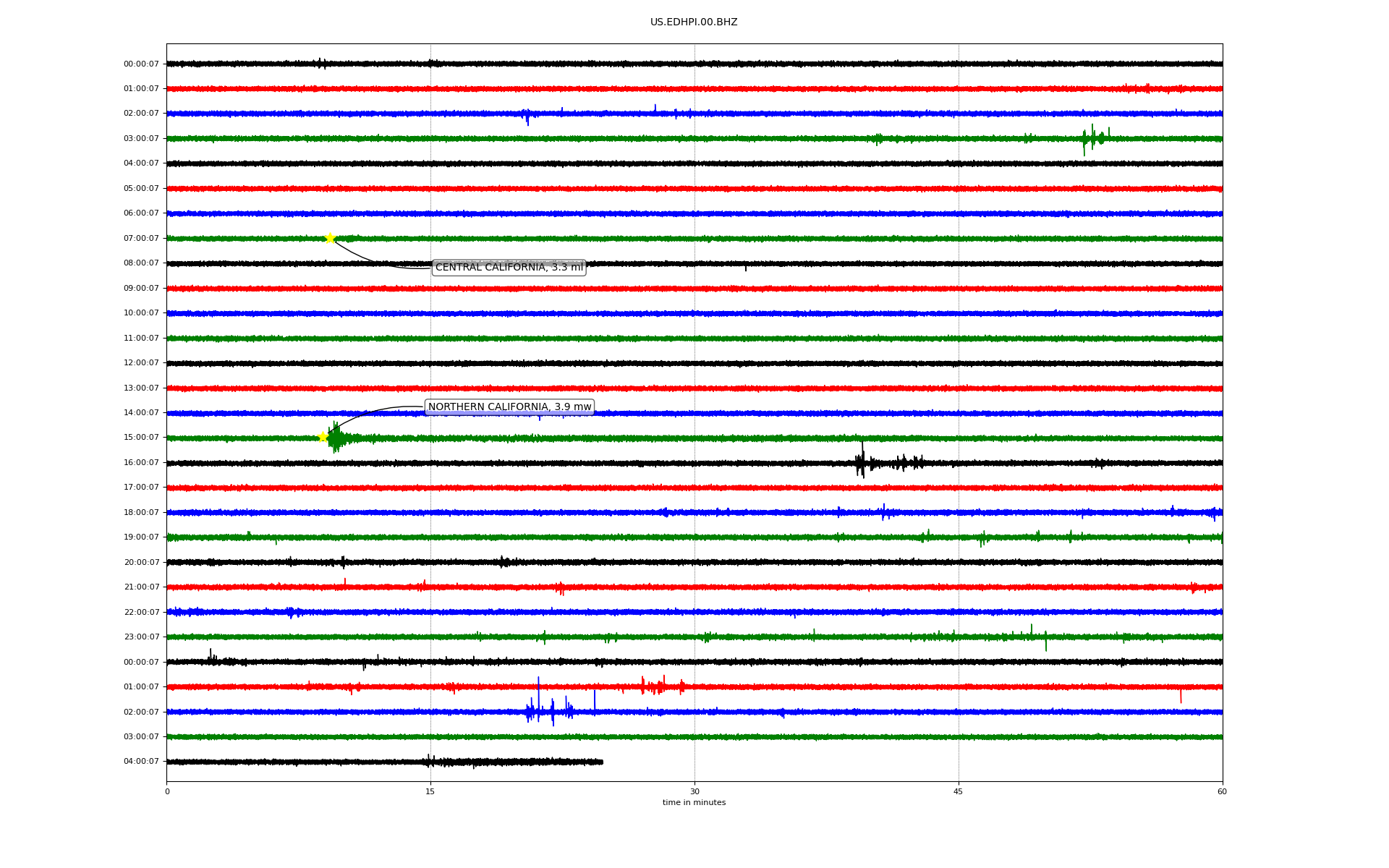This screenshot has width=1389, height=868.
Task: Click the green event burst on 15:00:07 trace
Action: coord(336,438)
